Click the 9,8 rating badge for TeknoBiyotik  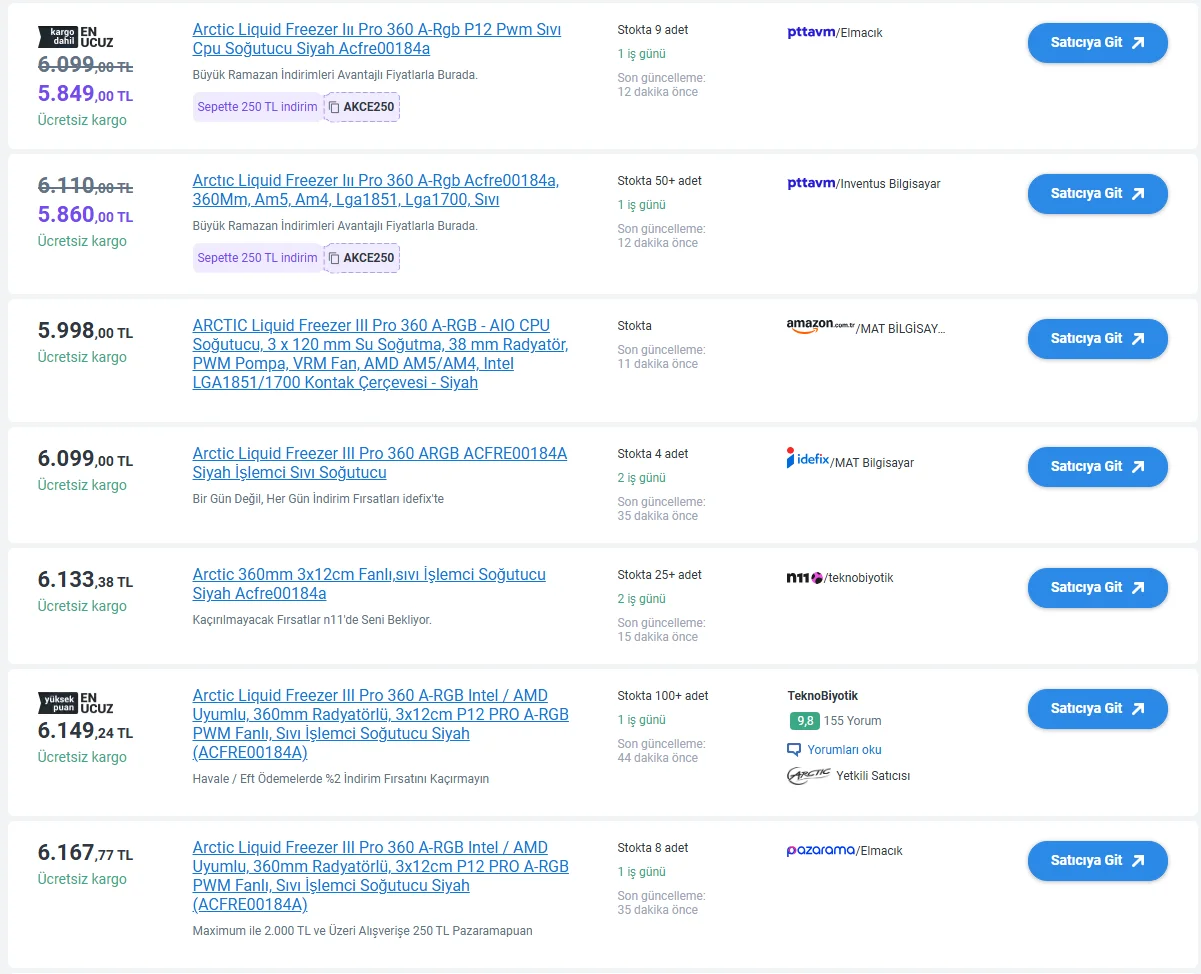(804, 720)
